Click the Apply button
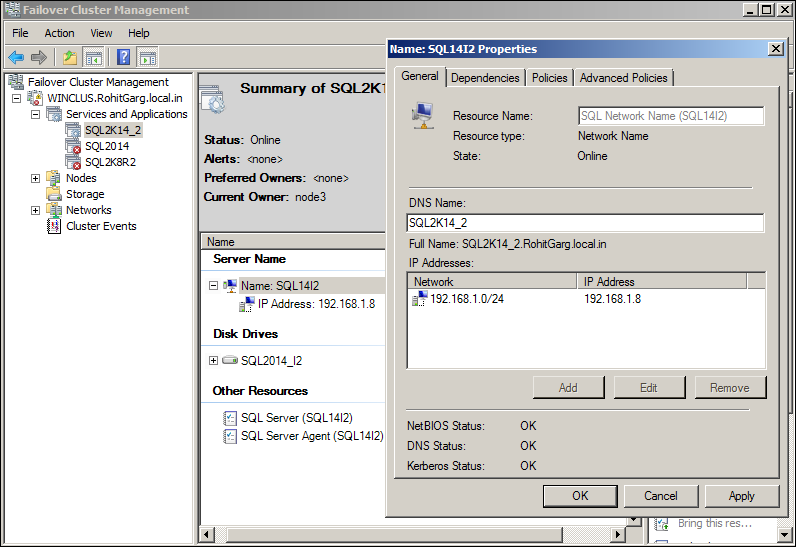Viewport: 796px width, 547px height. 741,496
